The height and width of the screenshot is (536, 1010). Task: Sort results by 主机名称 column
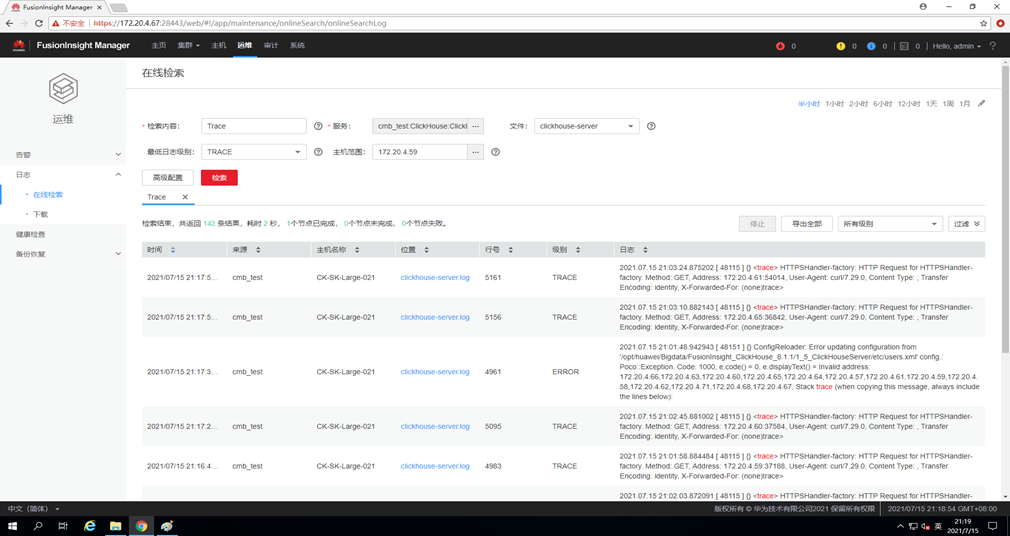[x=357, y=250]
